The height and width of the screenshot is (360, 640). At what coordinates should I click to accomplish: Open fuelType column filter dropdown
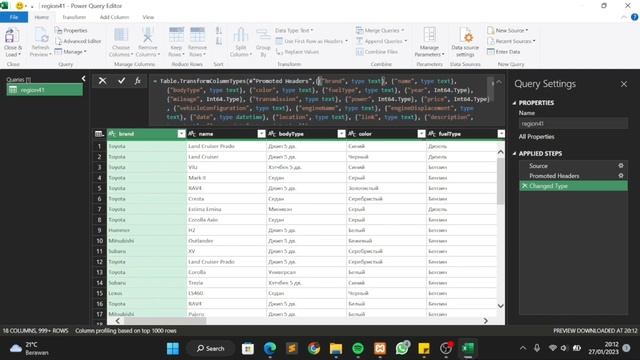[501, 134]
